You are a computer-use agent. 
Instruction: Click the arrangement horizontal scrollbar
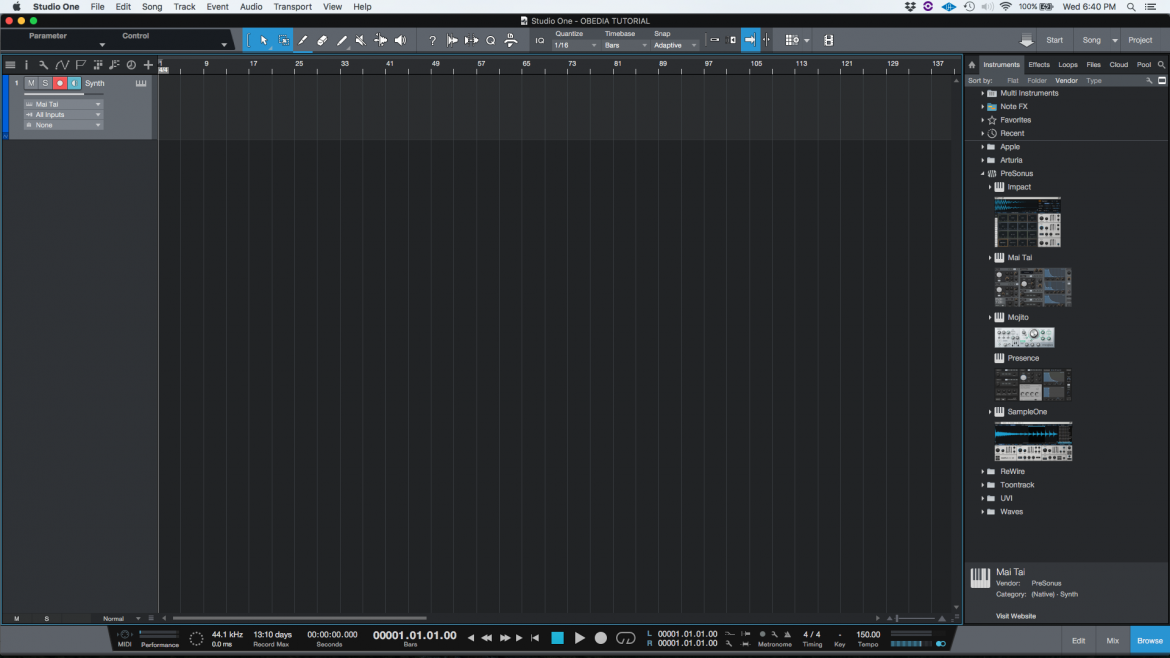[300, 618]
